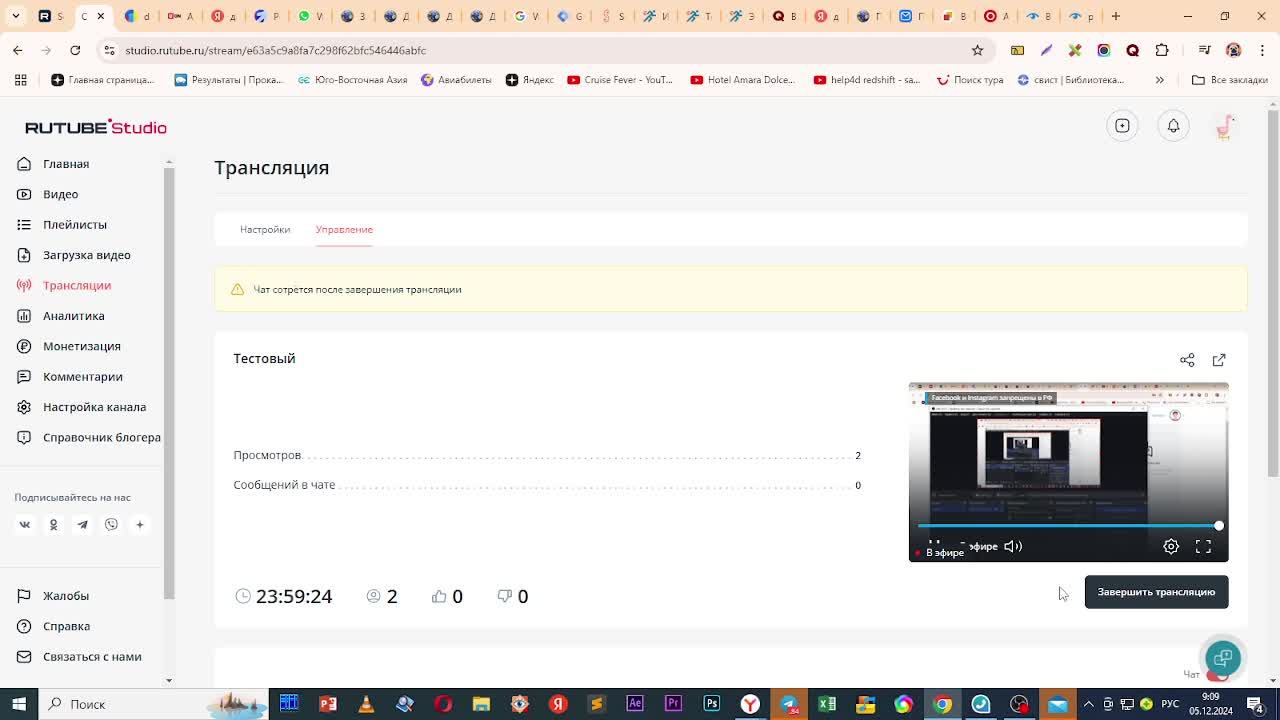
Task: Open Загрузка видео in sidebar
Action: point(74,255)
